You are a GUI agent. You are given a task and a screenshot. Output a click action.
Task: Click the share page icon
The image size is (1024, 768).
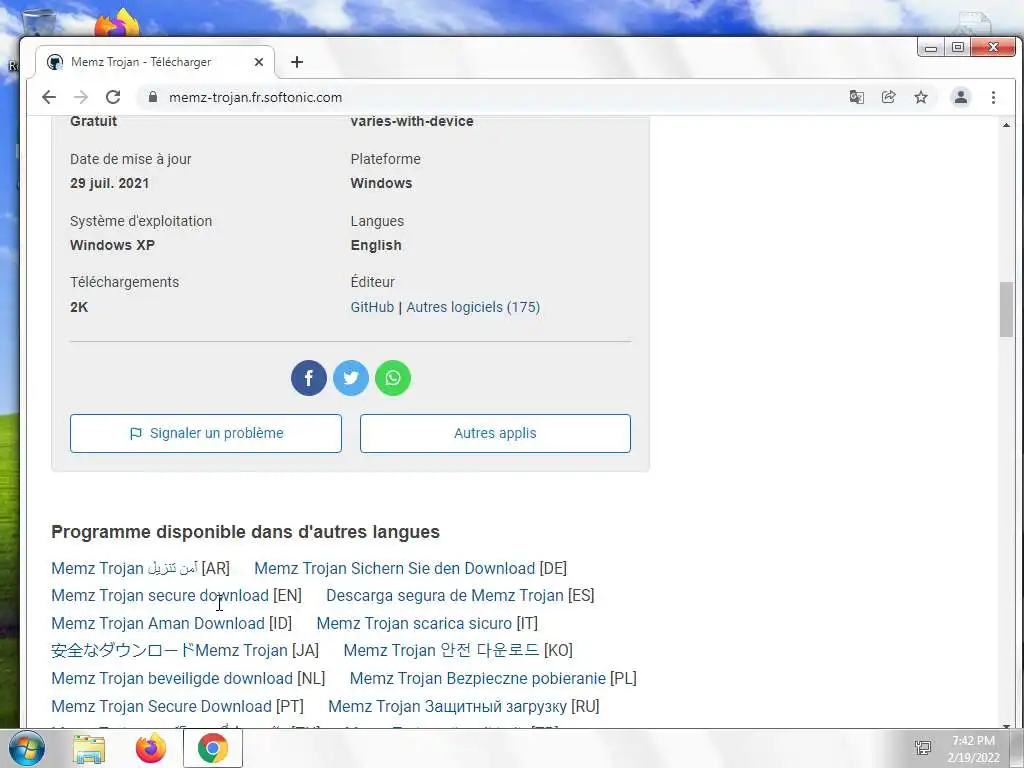[888, 97]
